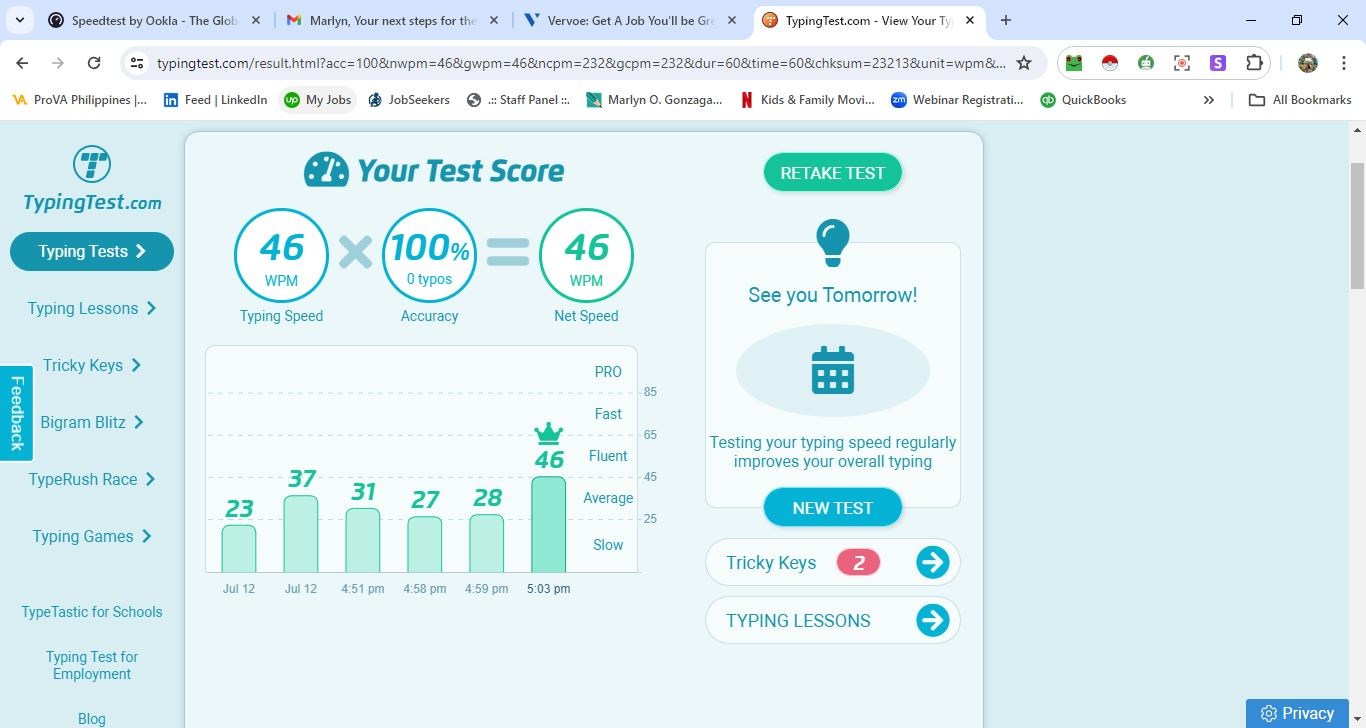Click the back navigation arrow

point(22,62)
